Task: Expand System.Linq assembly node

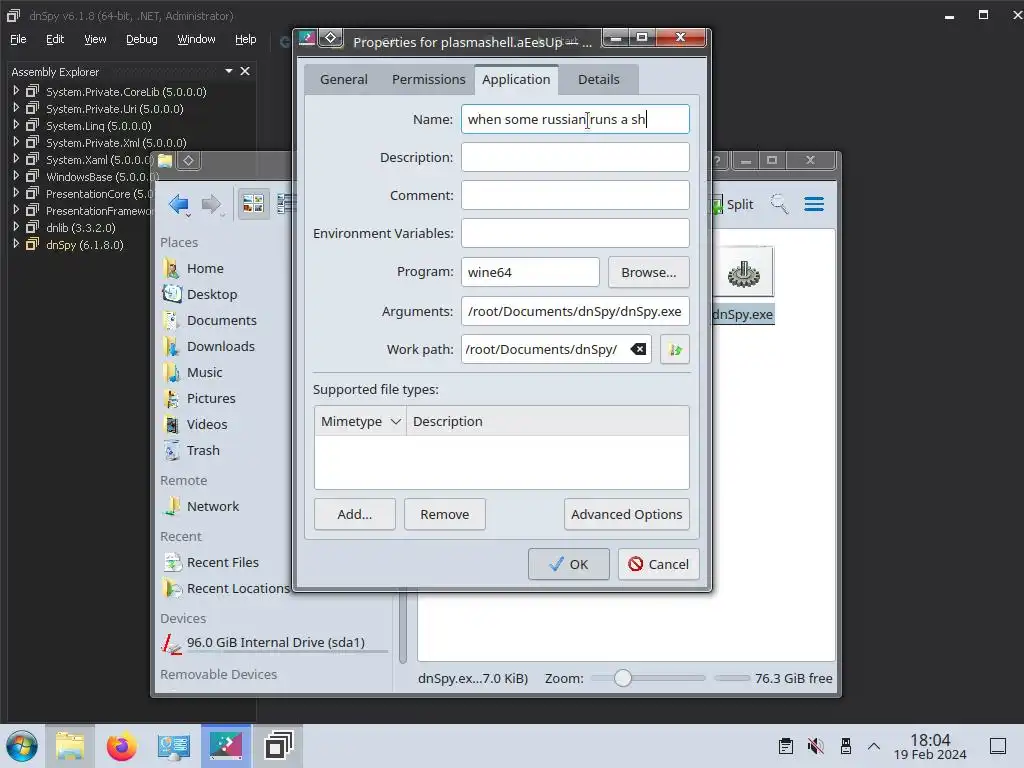Action: point(16,125)
